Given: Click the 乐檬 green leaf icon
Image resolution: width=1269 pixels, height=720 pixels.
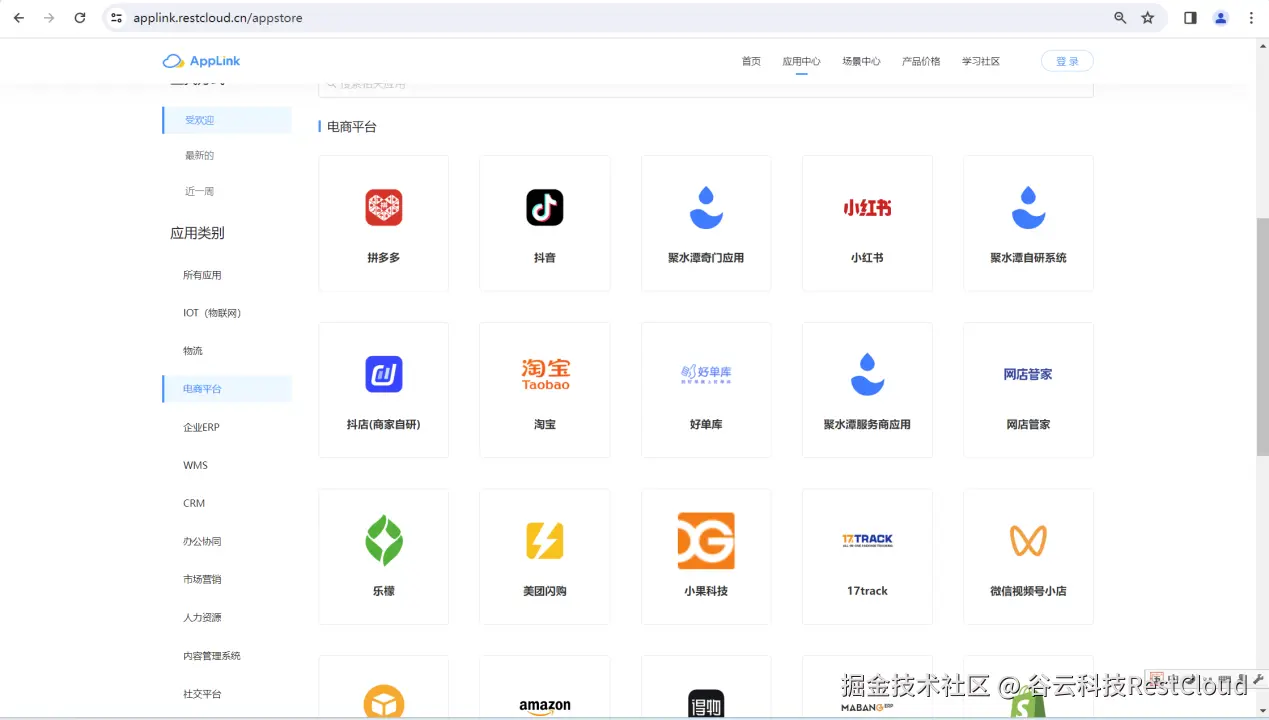Looking at the screenshot, I should click(384, 541).
